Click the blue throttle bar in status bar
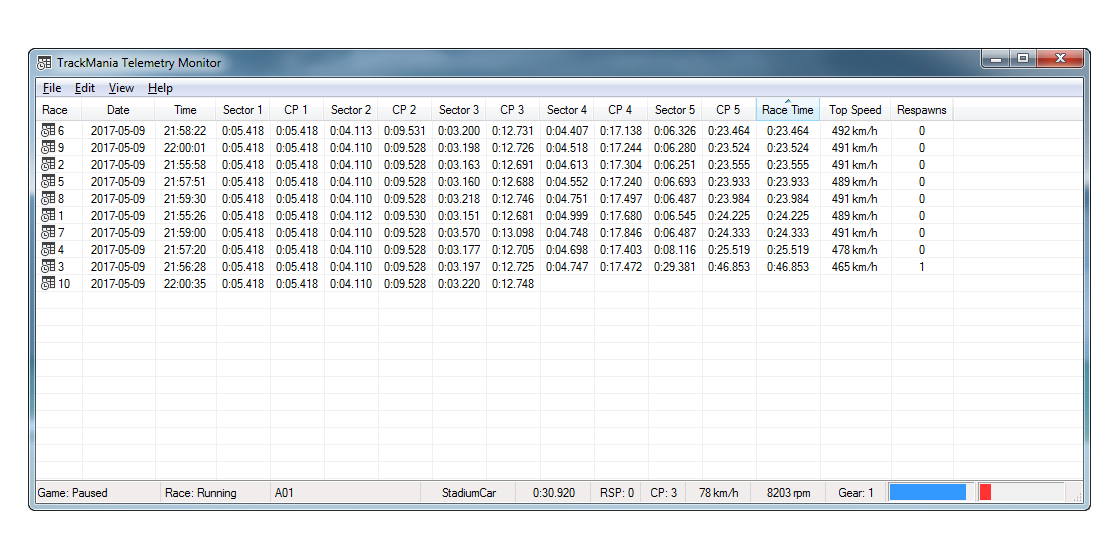Screen dimensions: 1120x560 pyautogui.click(x=927, y=492)
